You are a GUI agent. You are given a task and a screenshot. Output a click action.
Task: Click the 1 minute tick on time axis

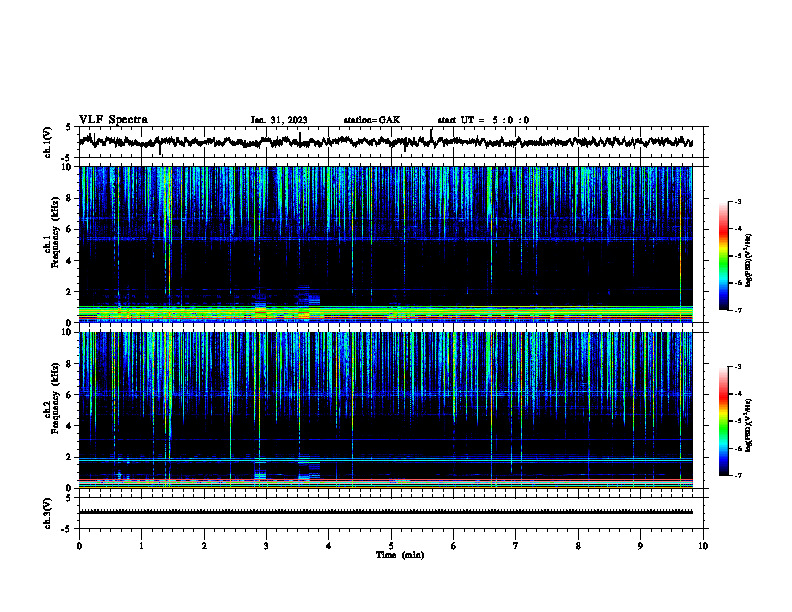pos(141,546)
